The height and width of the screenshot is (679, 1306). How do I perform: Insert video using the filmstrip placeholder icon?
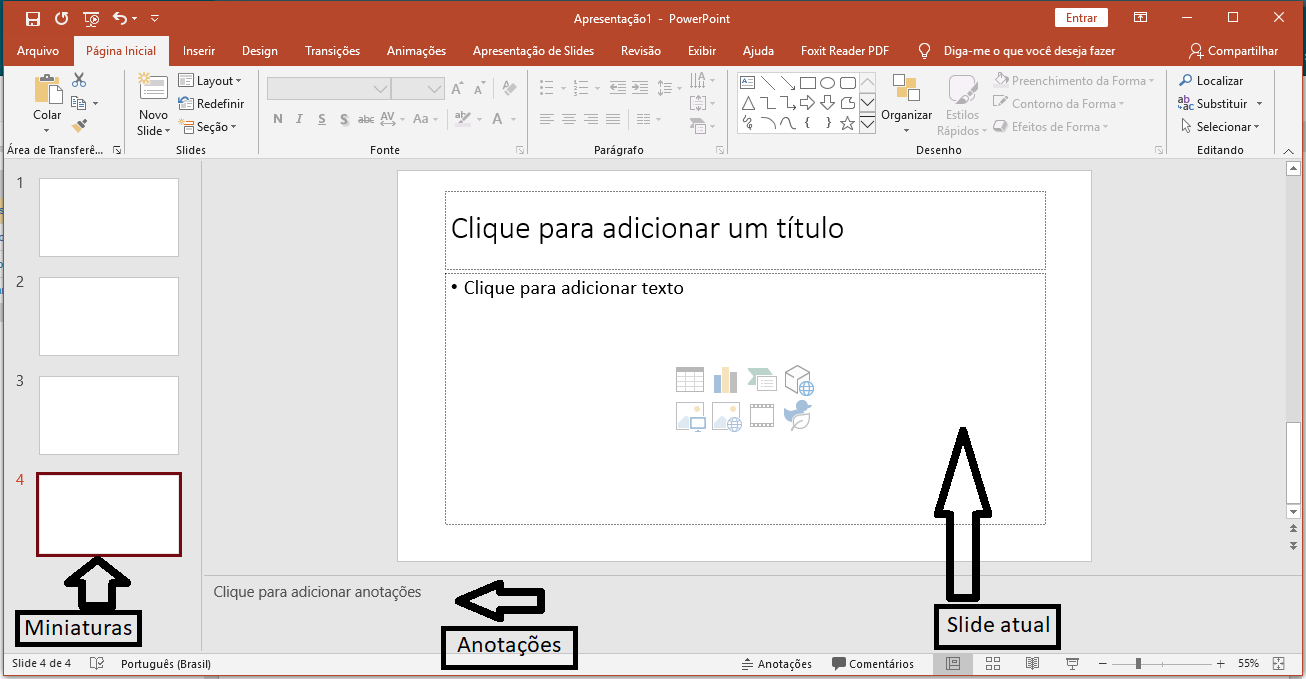point(762,415)
